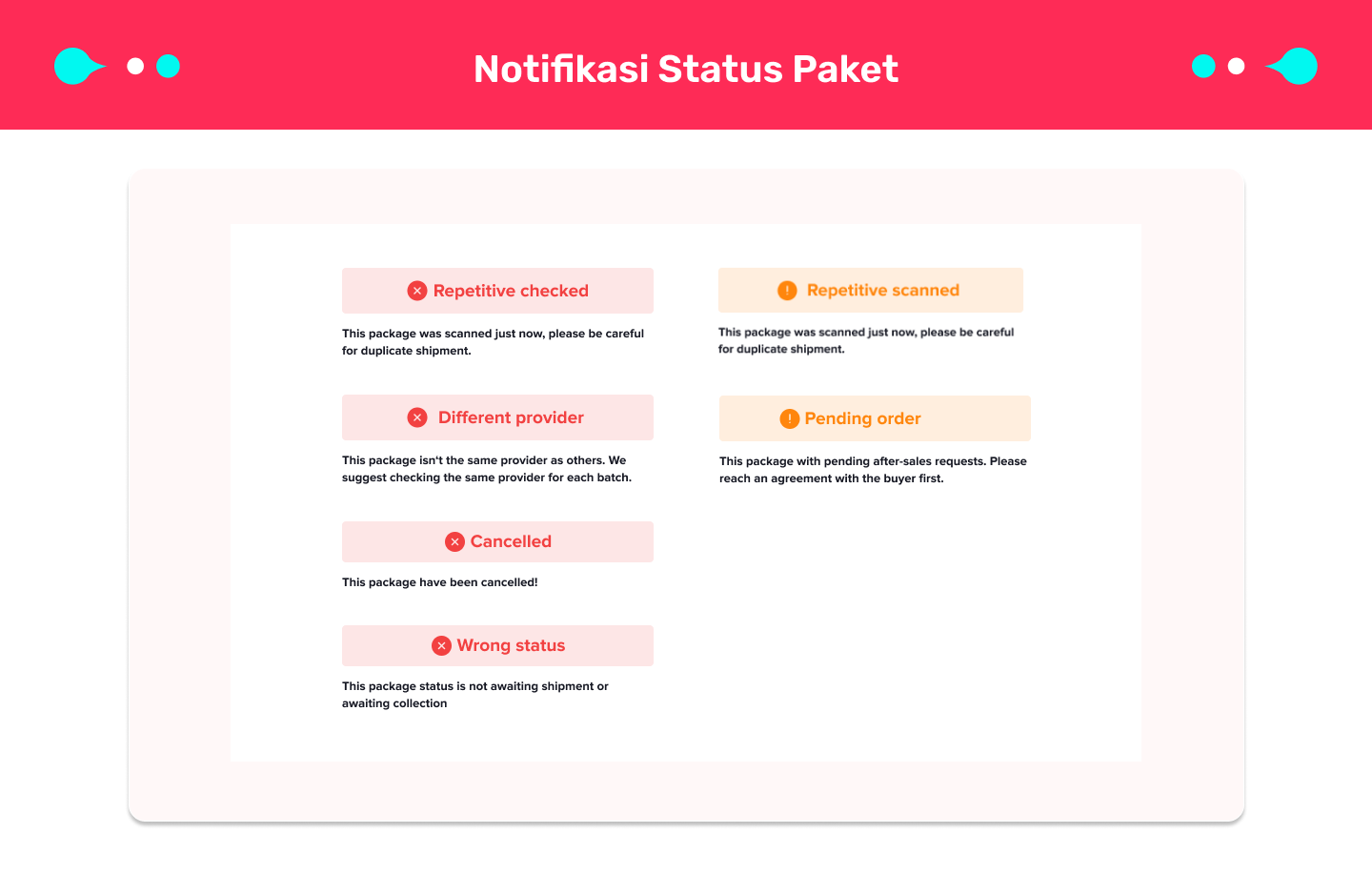Viewport: 1372px width, 874px height.
Task: Click the white dot in header's right side
Action: [x=1236, y=66]
